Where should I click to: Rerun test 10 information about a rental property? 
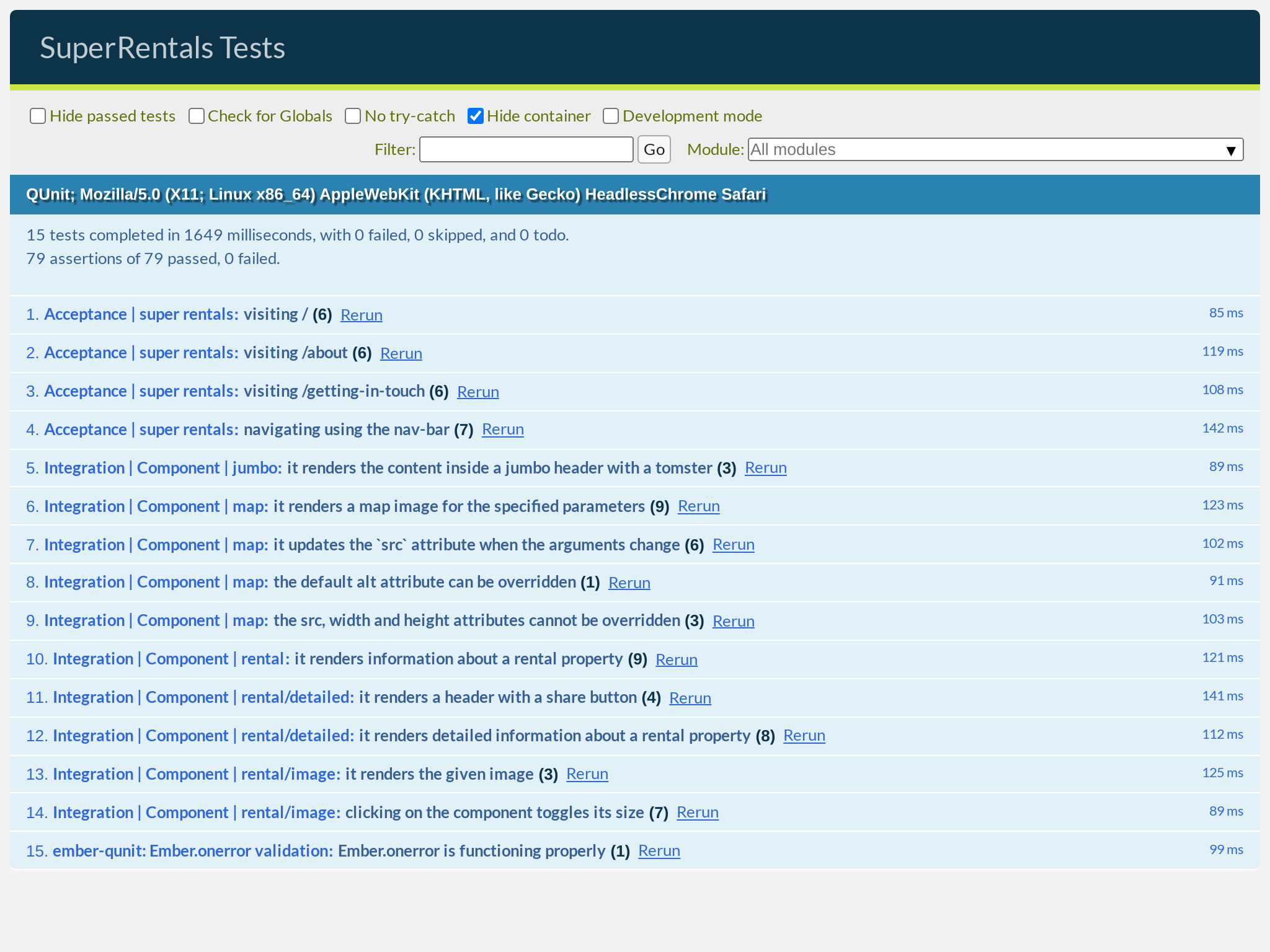677,659
